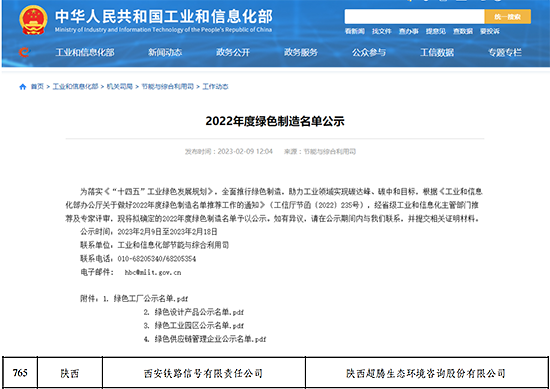Open attachment 绿色工业园区公示名单.pdf
550x389 pixels.
(199, 326)
